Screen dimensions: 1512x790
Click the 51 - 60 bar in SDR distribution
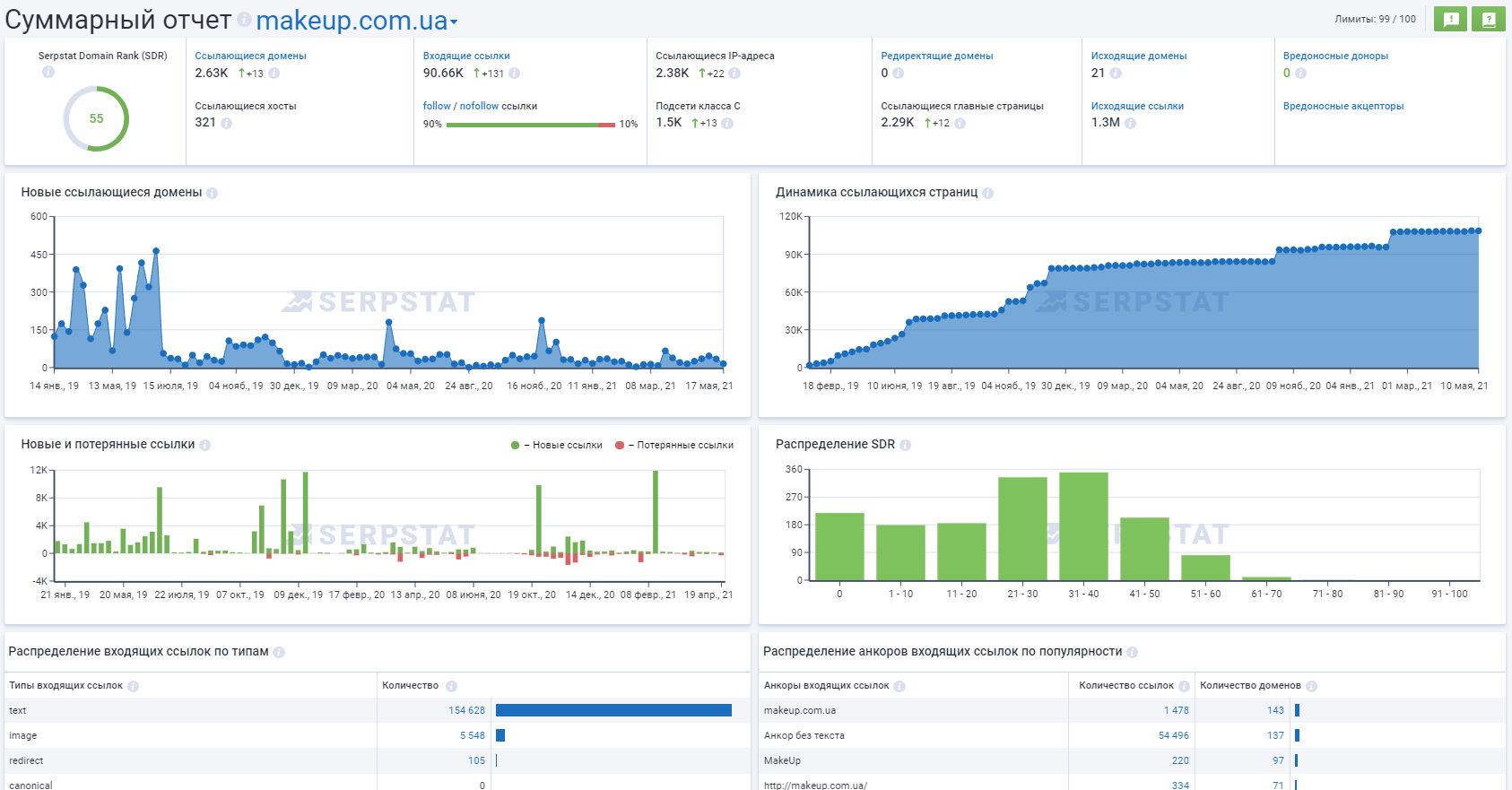[x=1205, y=568]
